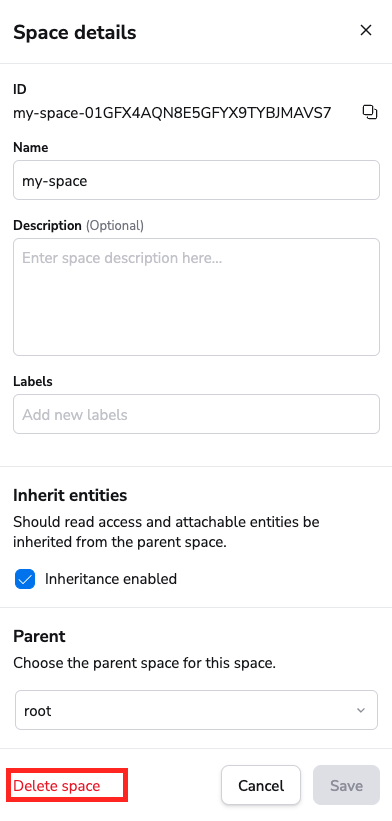Cancel editing the space details
This screenshot has height=821, width=392.
pos(261,785)
